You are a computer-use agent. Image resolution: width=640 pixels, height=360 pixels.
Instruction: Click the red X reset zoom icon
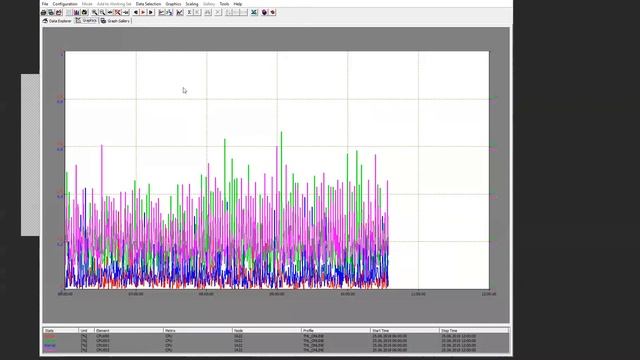(118, 13)
